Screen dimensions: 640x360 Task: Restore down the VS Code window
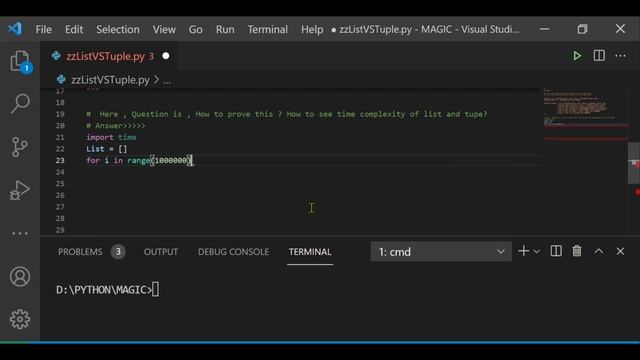(582, 29)
